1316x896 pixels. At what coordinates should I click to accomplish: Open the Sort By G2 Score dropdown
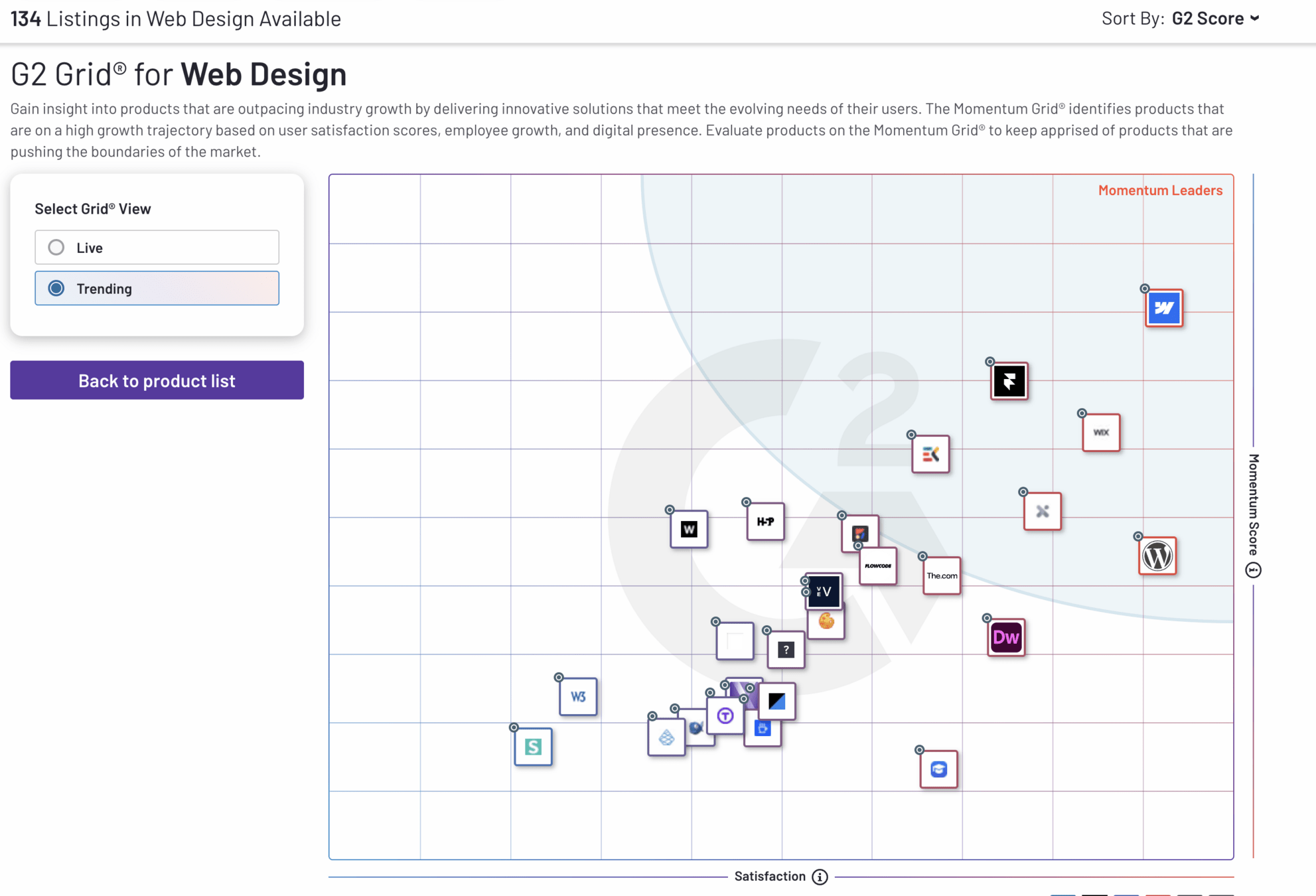coord(1214,19)
